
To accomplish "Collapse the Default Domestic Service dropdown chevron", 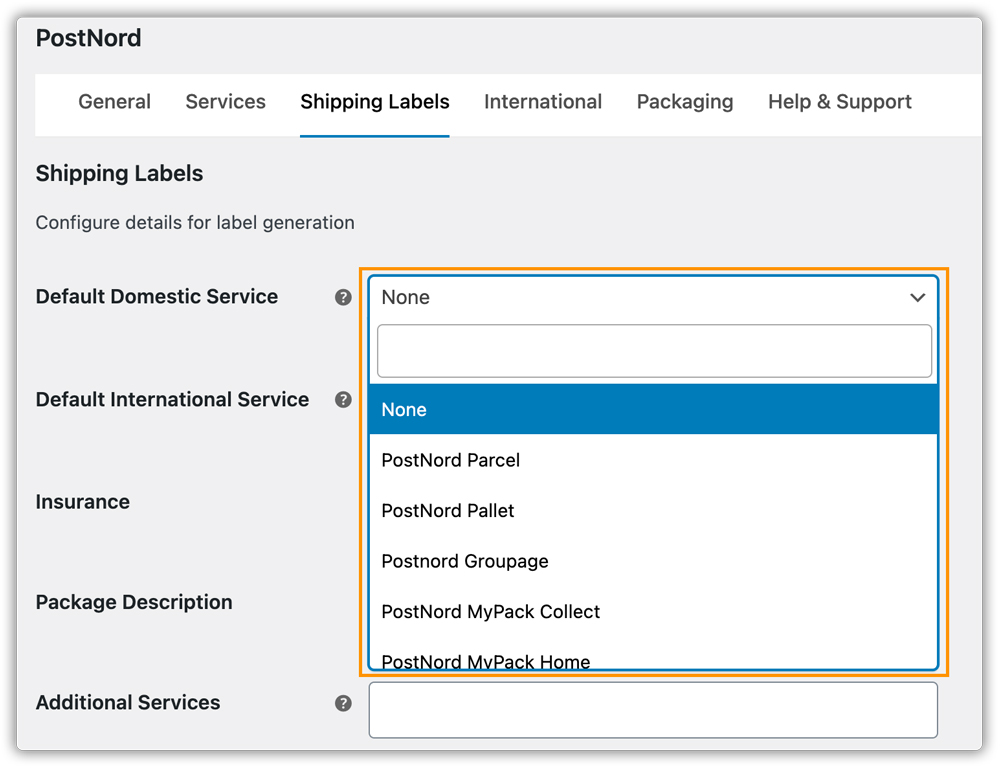I will pyautogui.click(x=917, y=298).
